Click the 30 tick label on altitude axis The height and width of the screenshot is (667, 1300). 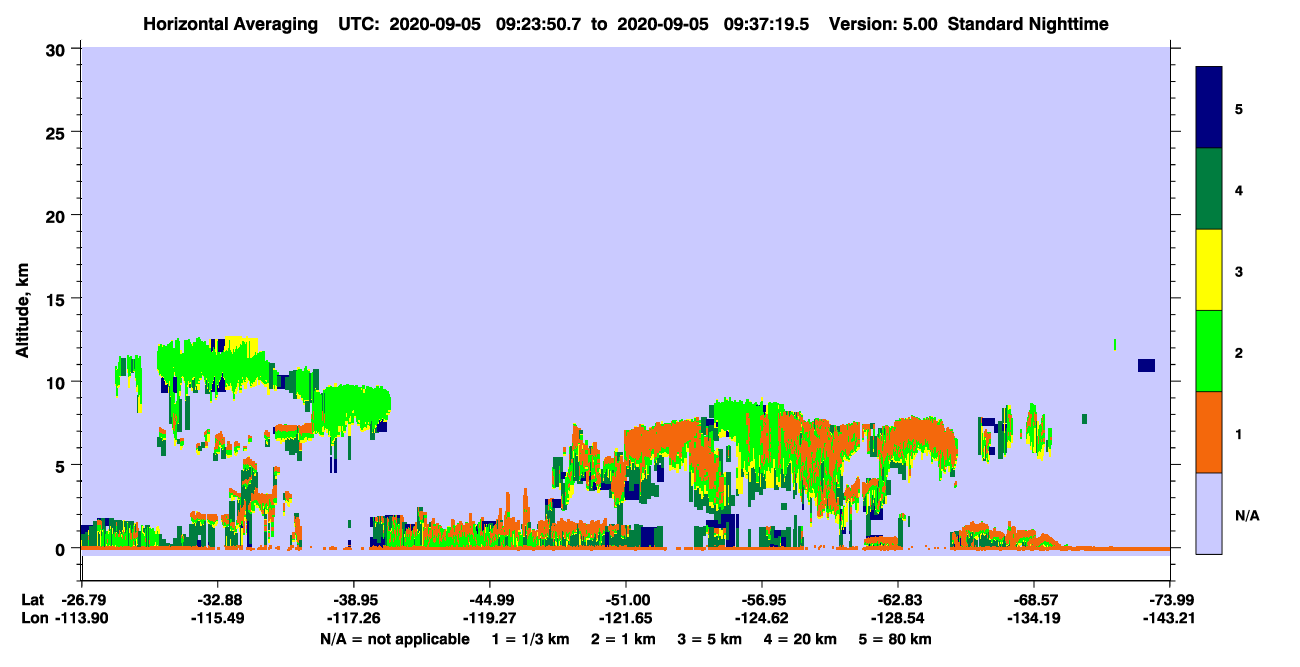tap(58, 49)
